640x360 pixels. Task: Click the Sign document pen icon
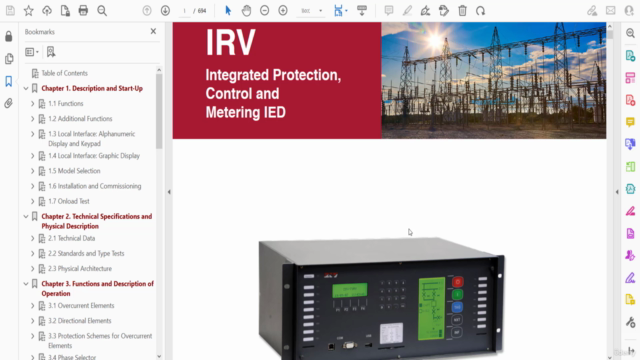pyautogui.click(x=425, y=11)
